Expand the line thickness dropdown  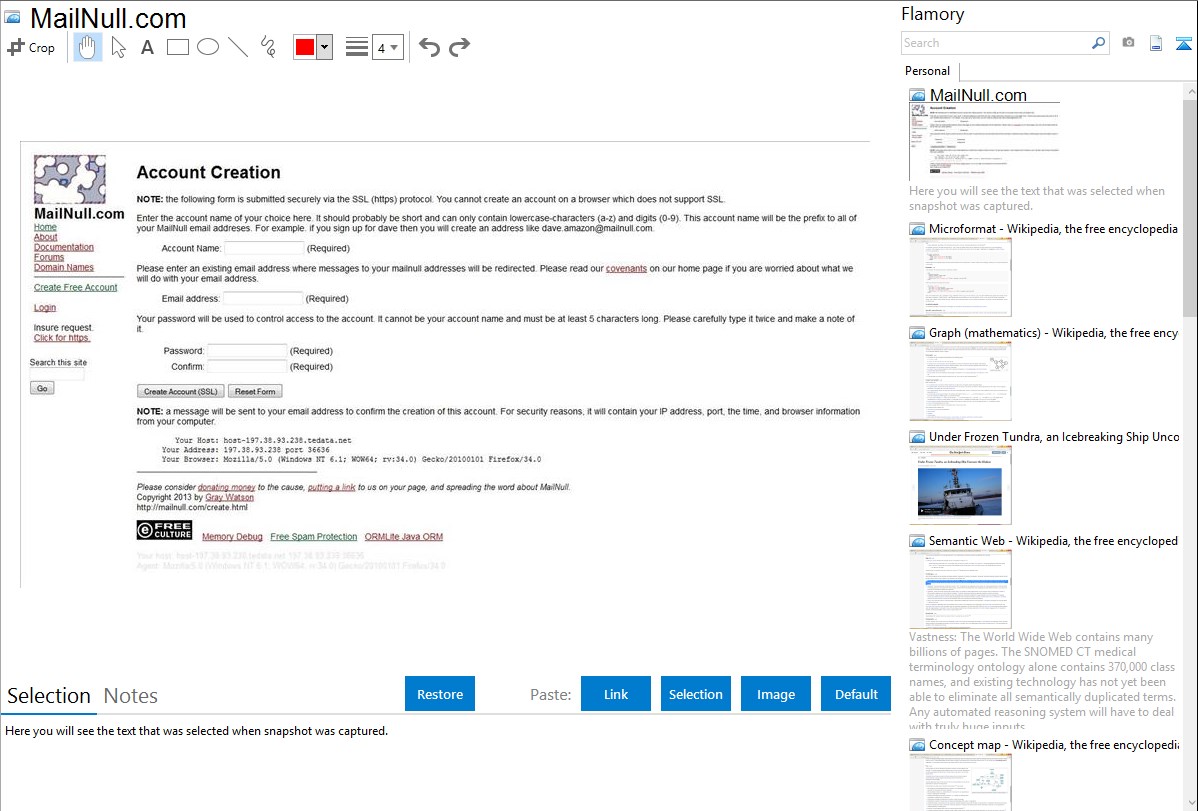(x=387, y=47)
